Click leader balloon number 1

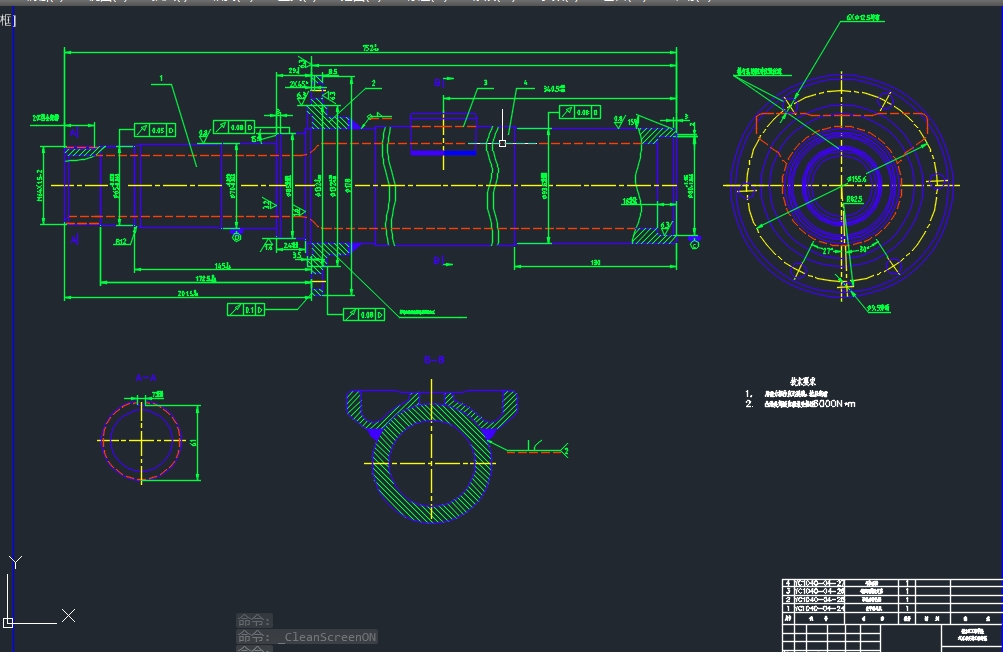coord(161,78)
